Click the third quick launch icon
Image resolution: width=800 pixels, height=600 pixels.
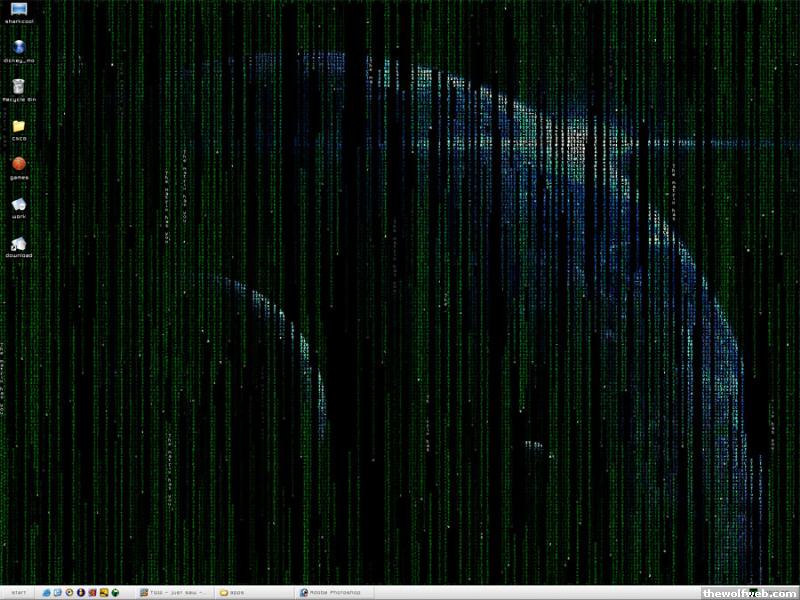pos(69,593)
